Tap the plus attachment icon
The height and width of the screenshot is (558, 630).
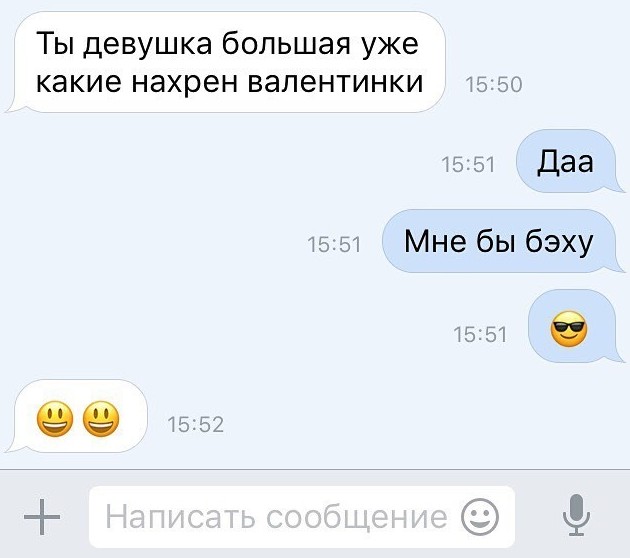click(x=42, y=517)
